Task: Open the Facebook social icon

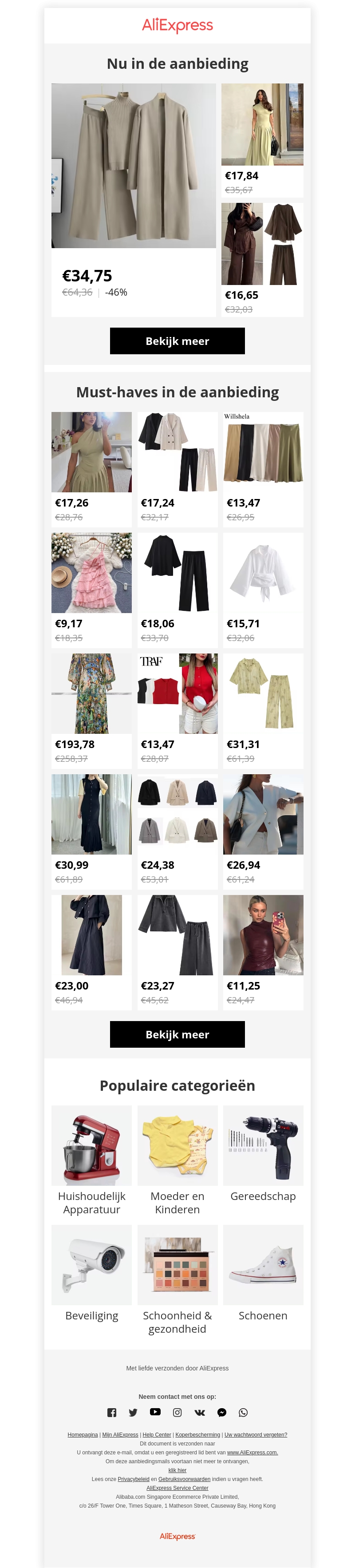Action: (x=111, y=1412)
